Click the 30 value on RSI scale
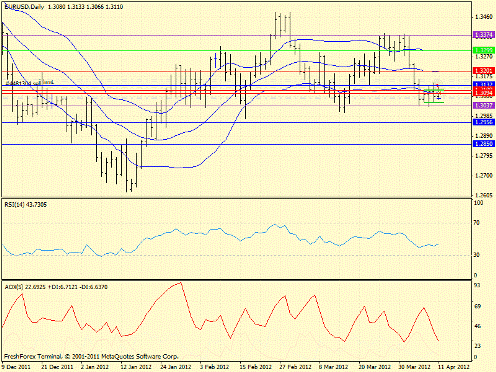This screenshot has width=496, height=372. [x=477, y=255]
